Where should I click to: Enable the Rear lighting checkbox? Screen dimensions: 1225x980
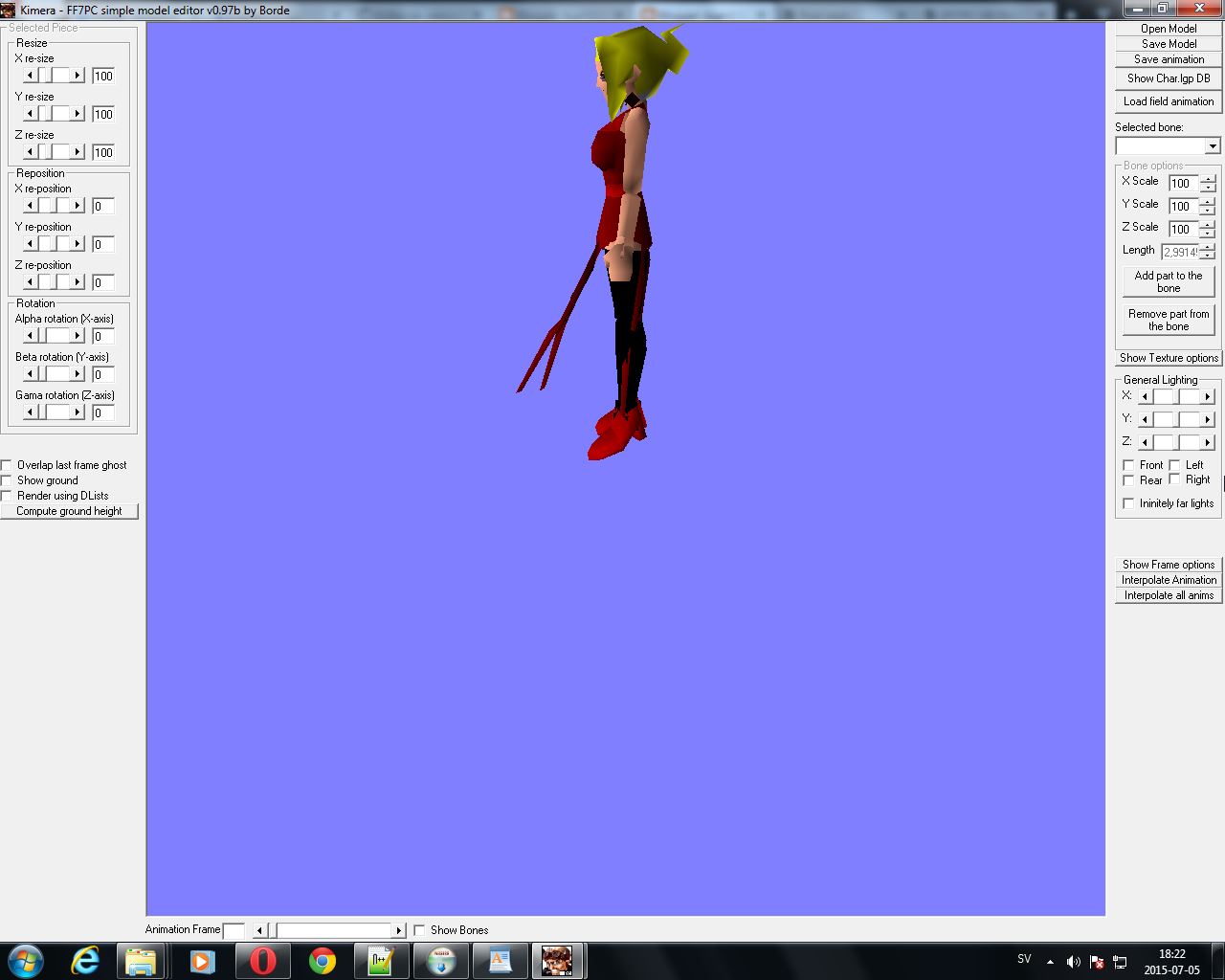(1128, 480)
